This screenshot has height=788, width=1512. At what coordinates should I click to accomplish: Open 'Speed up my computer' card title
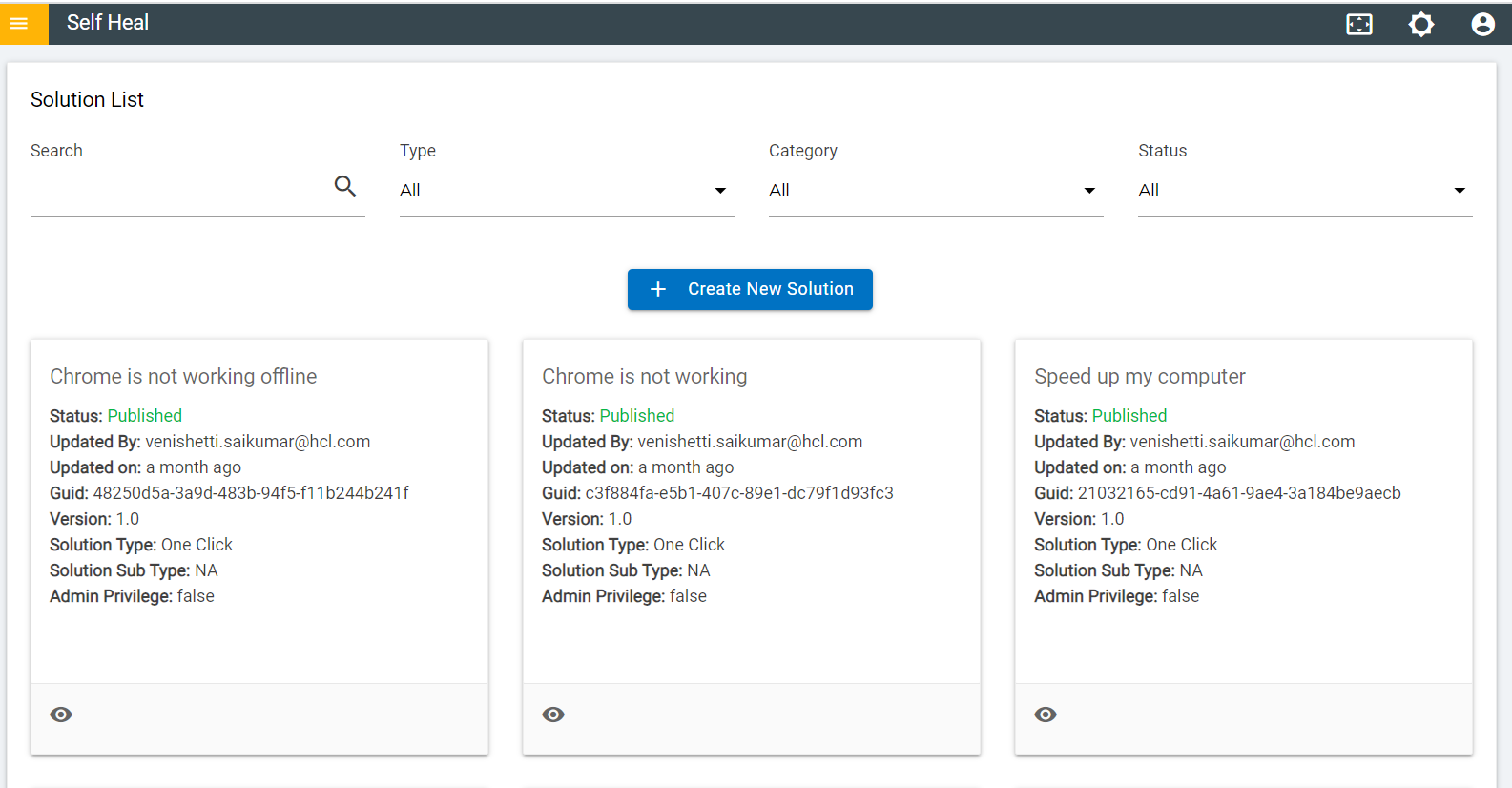[x=1140, y=376]
